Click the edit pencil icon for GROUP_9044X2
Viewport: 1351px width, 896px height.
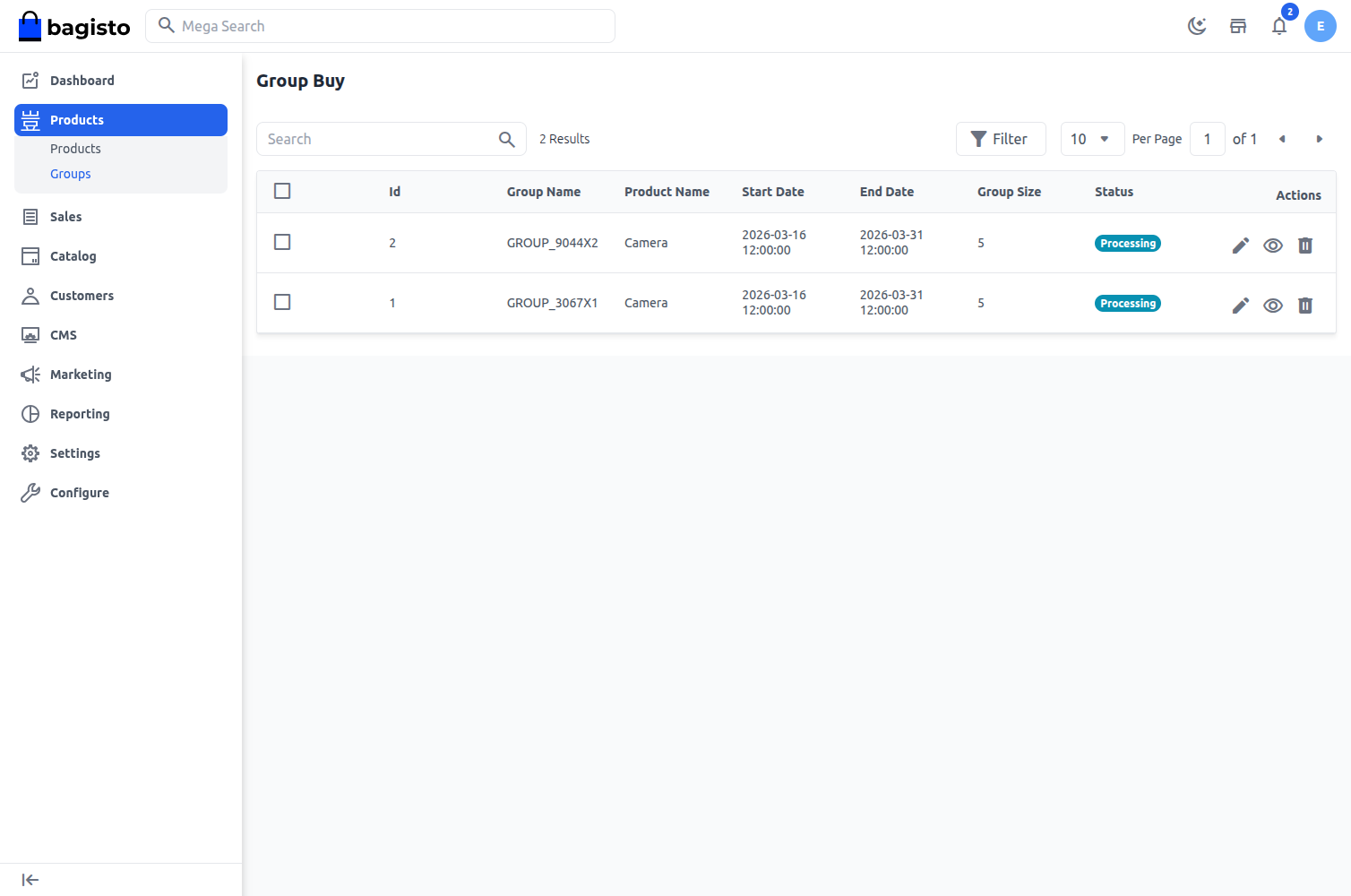[1241, 245]
